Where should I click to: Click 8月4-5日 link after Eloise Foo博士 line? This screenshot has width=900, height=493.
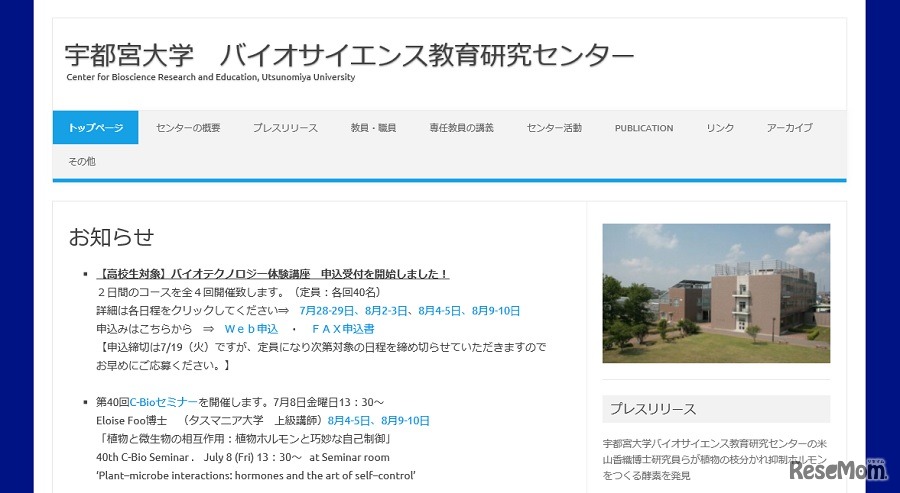(x=351, y=421)
